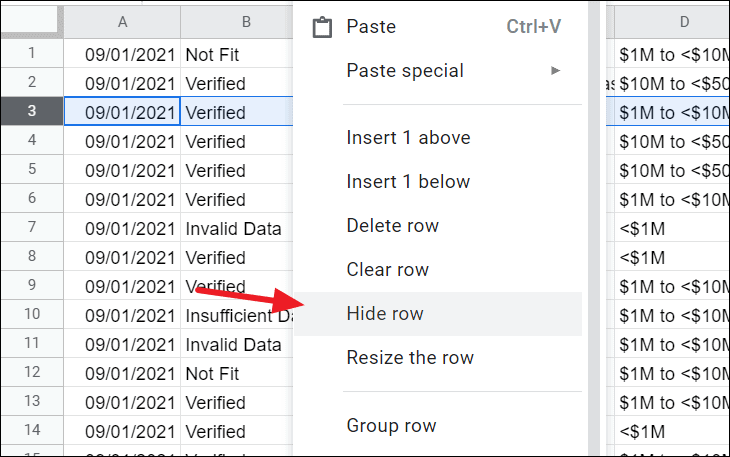730x457 pixels.
Task: Click Paste special menu item
Action: (438, 71)
